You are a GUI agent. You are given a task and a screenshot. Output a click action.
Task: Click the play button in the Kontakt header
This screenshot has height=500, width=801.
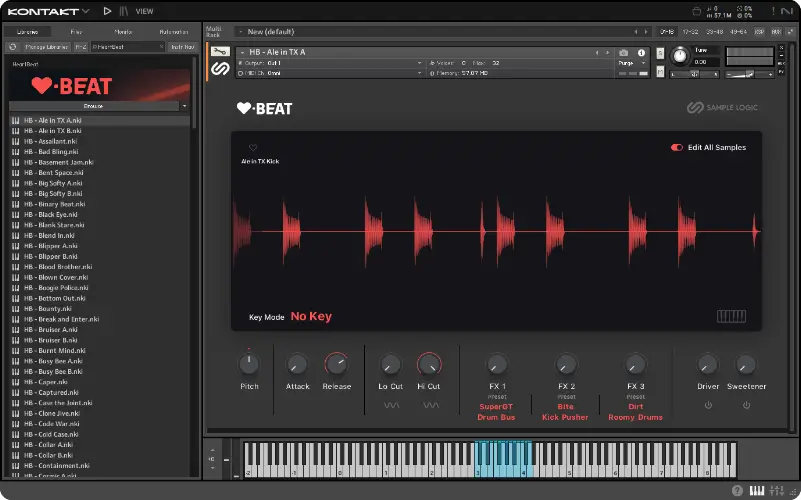coord(107,11)
